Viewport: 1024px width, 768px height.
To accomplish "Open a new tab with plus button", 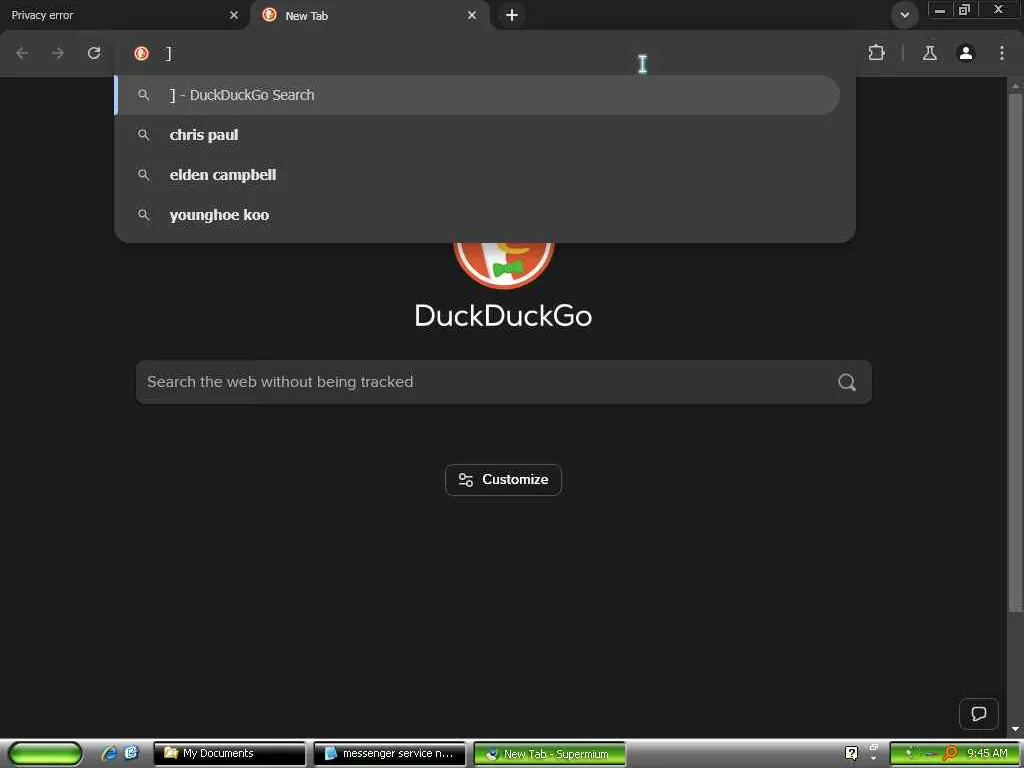I will 512,15.
